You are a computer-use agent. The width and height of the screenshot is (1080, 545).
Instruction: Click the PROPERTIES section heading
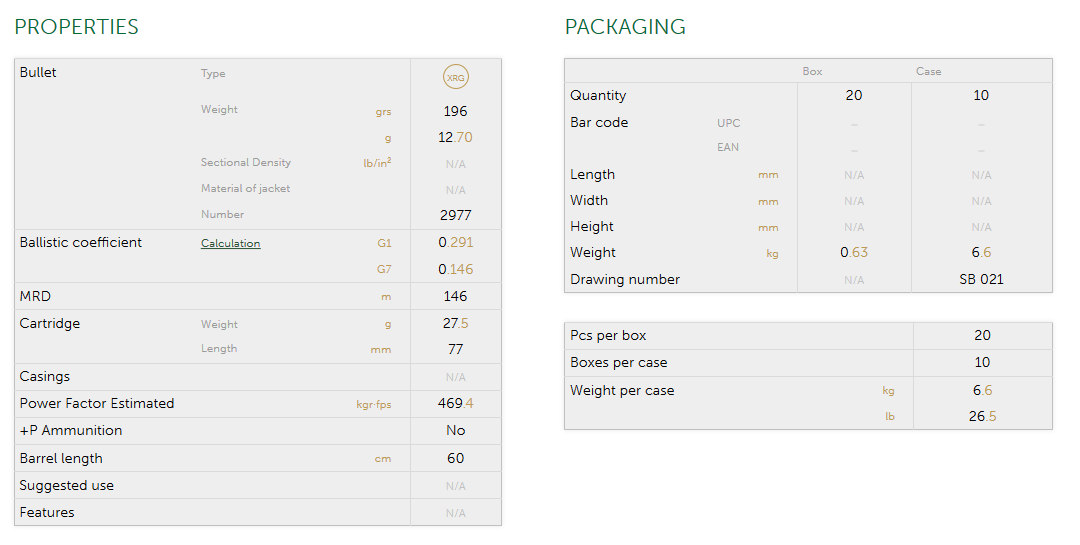coord(77,27)
